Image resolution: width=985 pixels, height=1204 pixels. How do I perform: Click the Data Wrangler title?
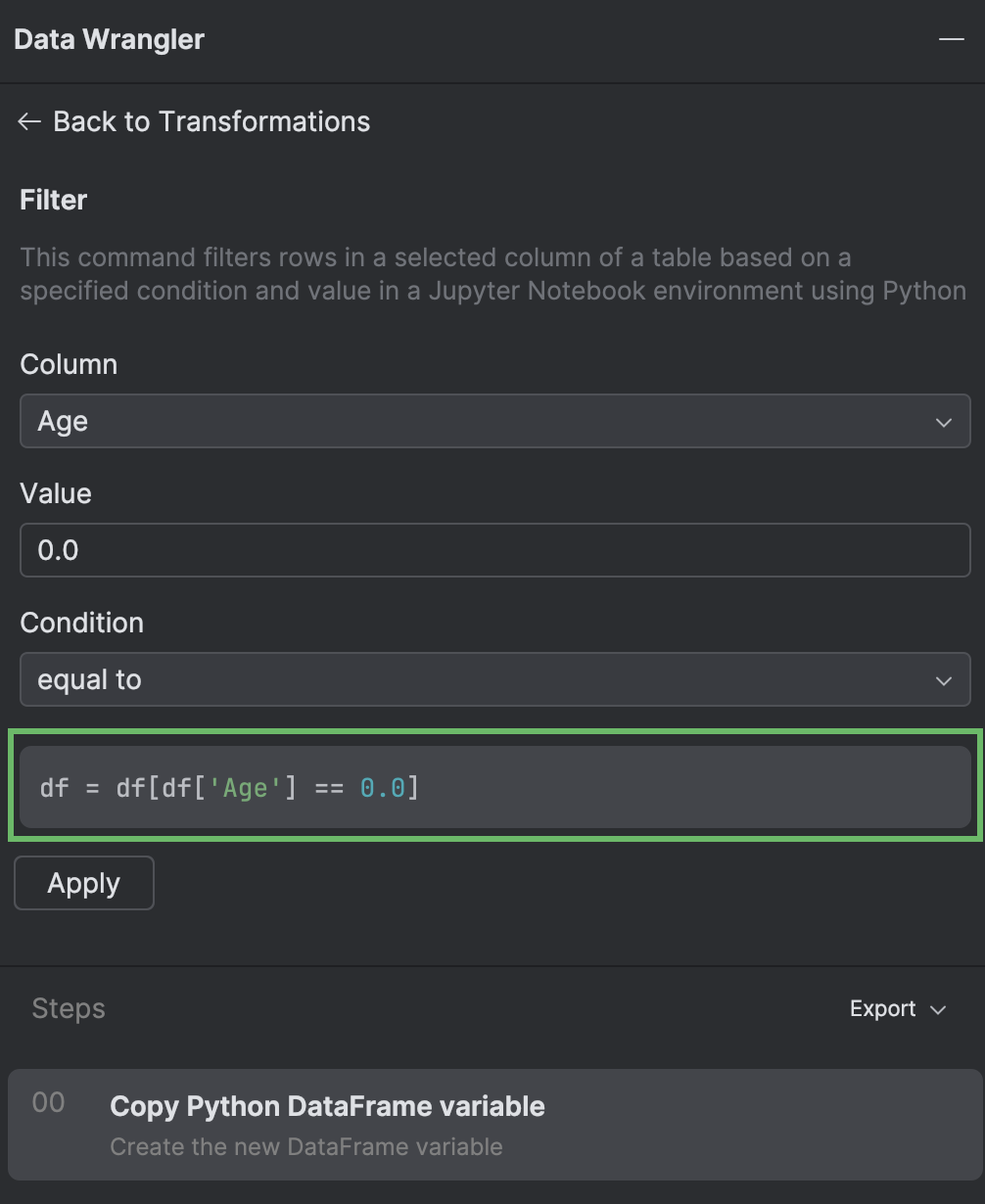point(109,39)
